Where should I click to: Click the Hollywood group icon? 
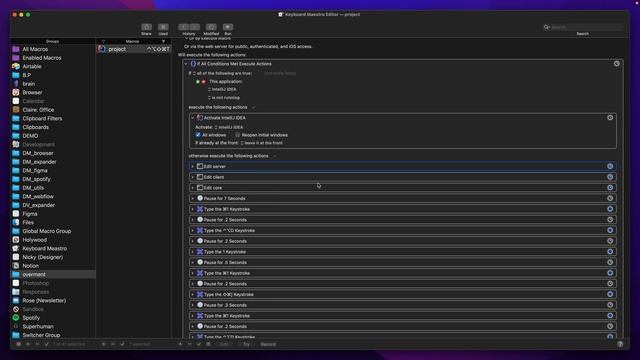click(x=16, y=240)
